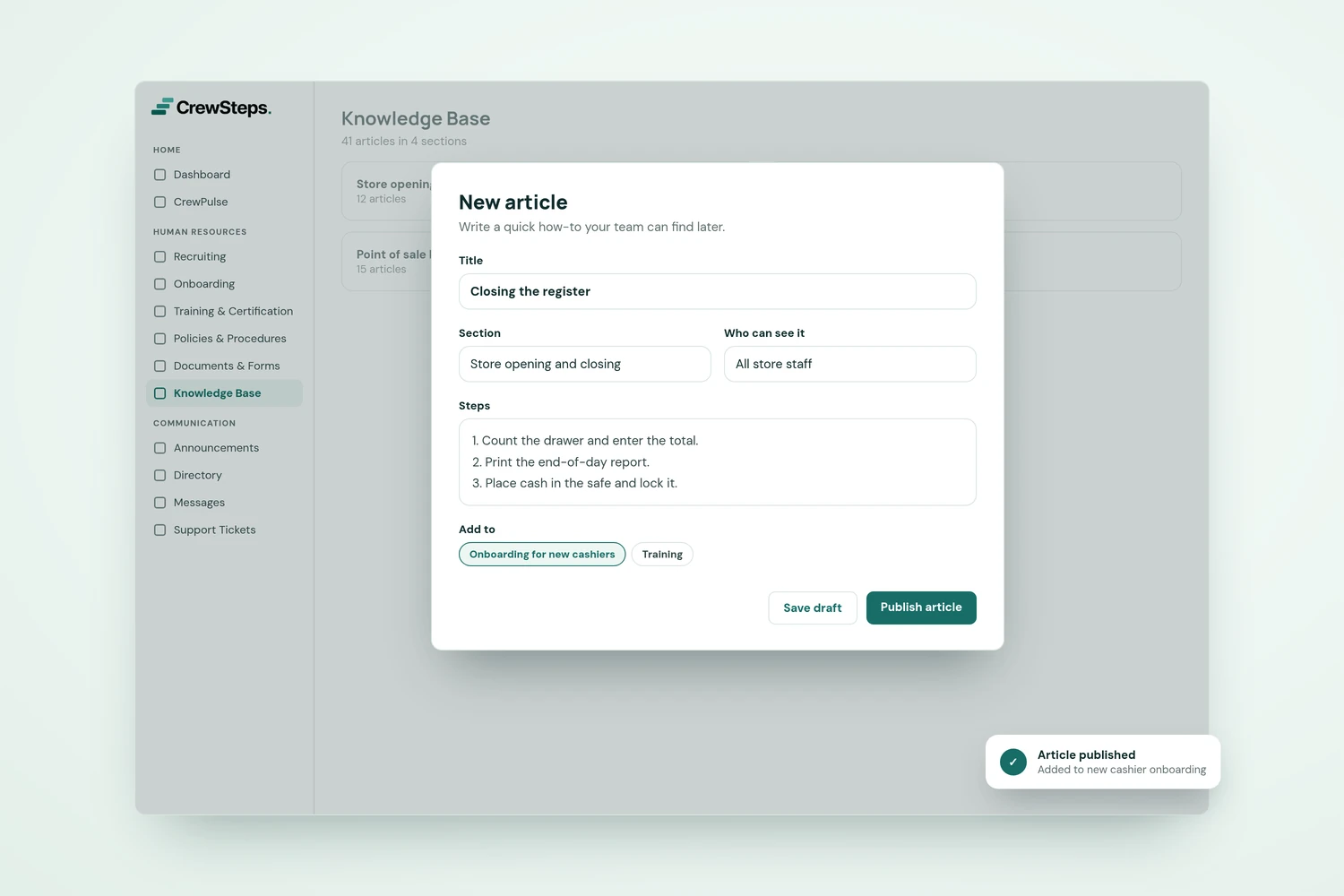Click the Directory sidebar icon
Screen dimensions: 1344x896
[x=159, y=476]
